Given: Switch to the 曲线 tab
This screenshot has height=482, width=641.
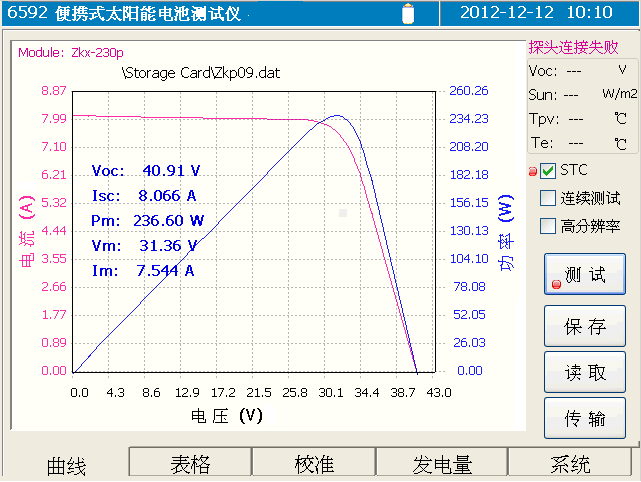Looking at the screenshot, I should coord(67,465).
